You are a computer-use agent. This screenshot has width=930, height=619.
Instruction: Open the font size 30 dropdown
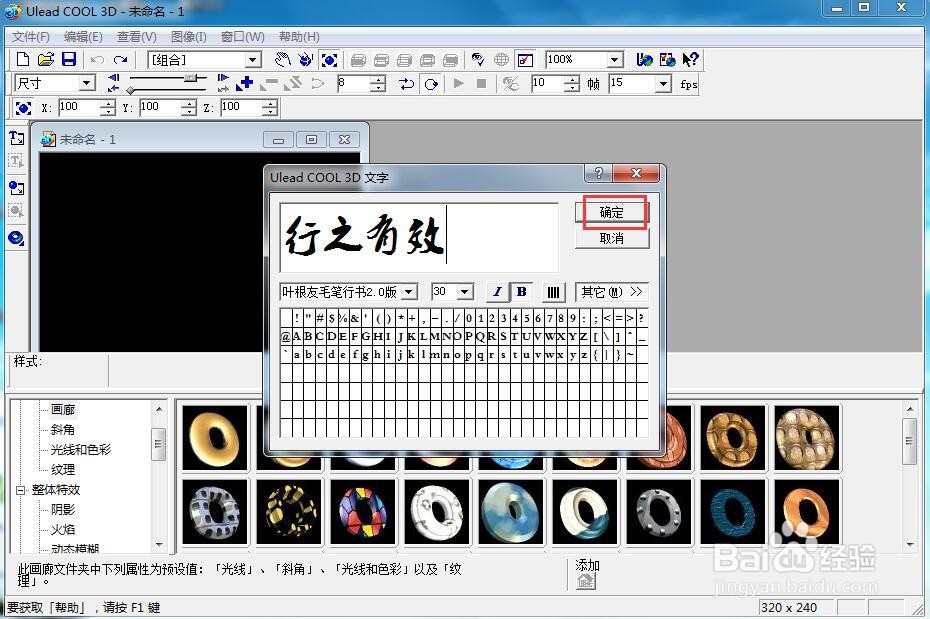465,292
